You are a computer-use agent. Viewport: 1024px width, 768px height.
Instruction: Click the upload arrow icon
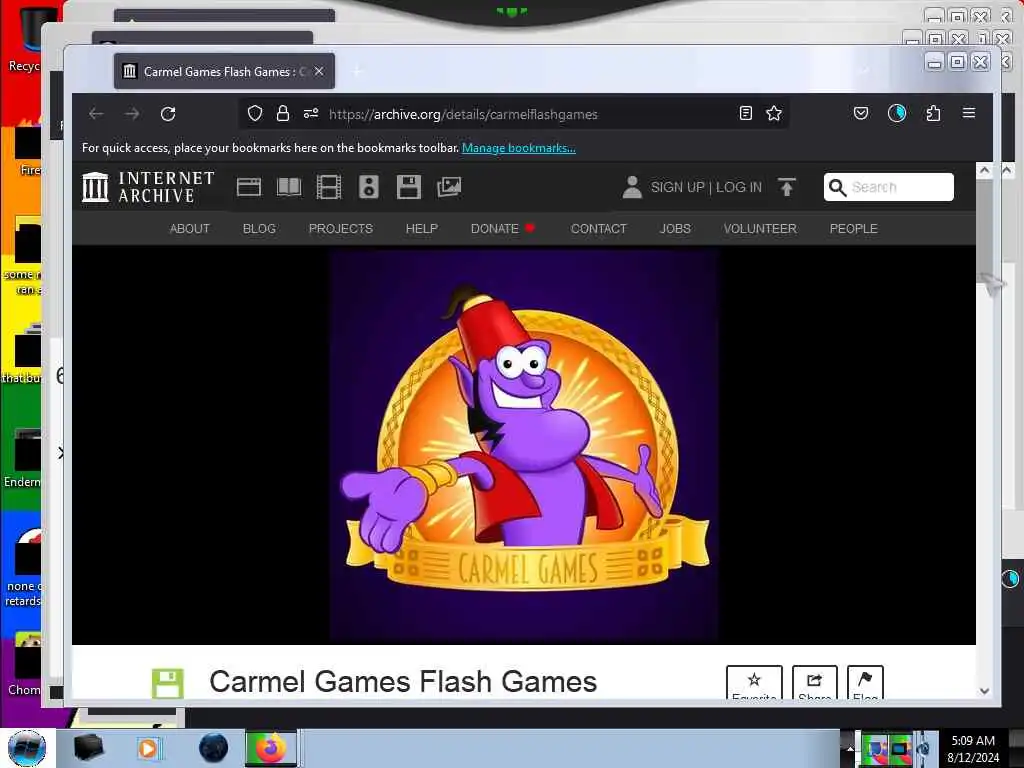(787, 187)
